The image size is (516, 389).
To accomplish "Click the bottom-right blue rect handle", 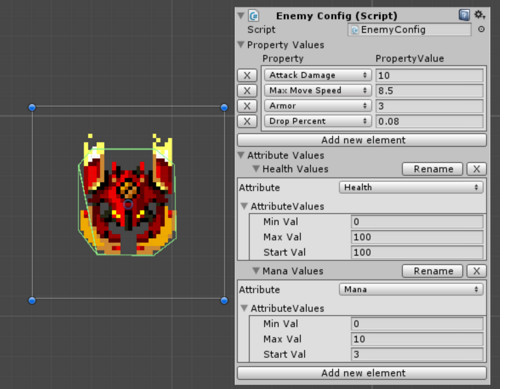I will [224, 300].
